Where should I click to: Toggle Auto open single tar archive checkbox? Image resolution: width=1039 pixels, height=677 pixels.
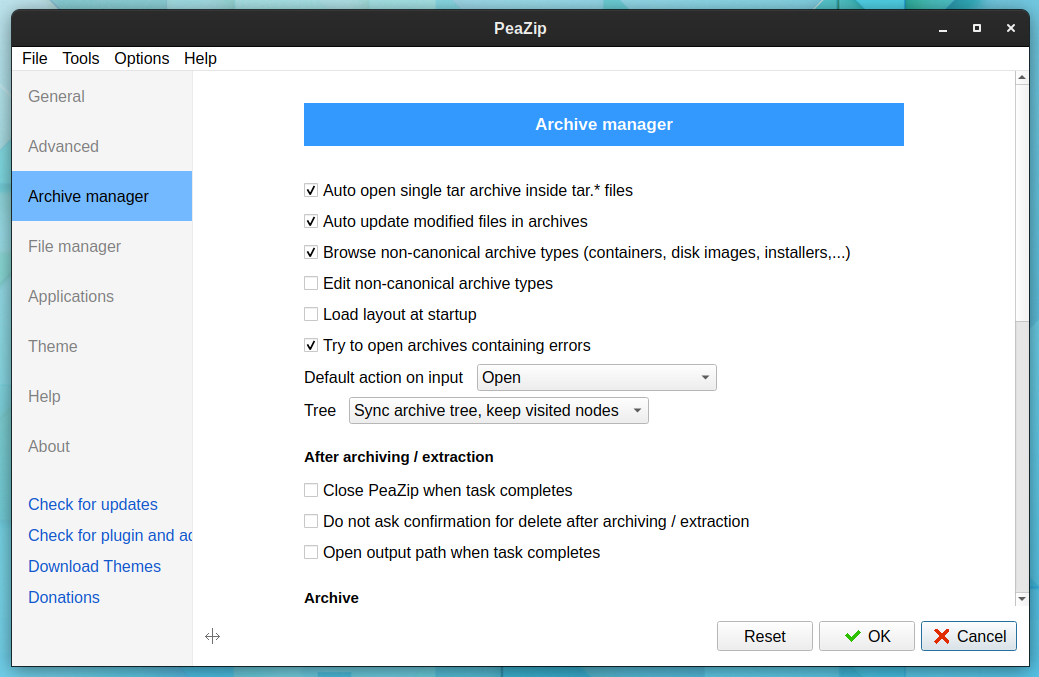[x=311, y=191]
